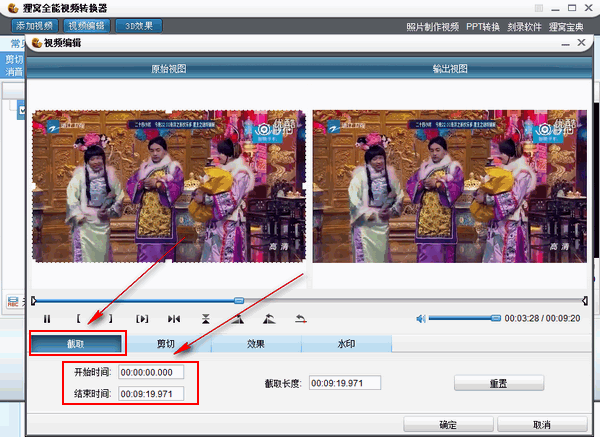Click the playback progress slider handle
The height and width of the screenshot is (437, 600).
tap(239, 300)
